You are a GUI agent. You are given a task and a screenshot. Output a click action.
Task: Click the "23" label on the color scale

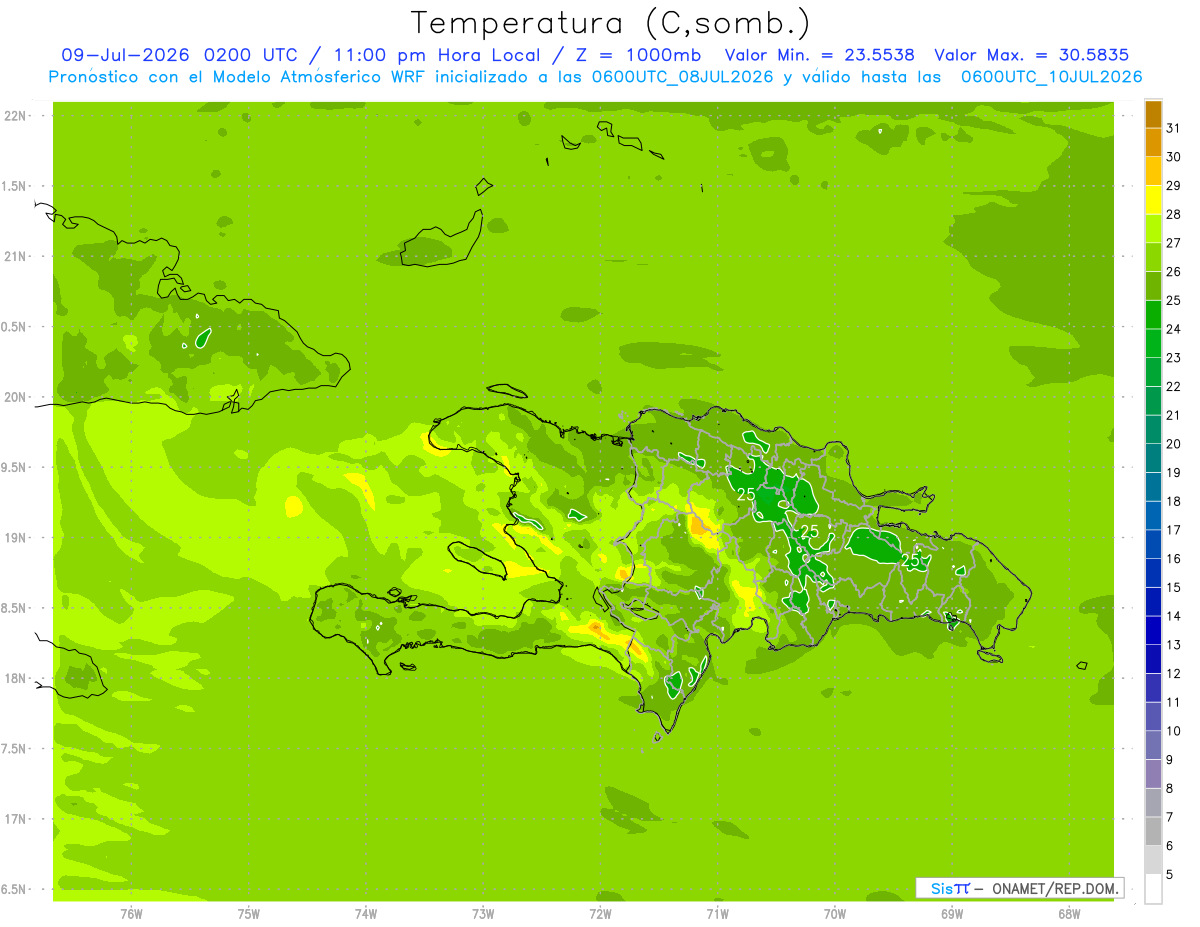point(1174,358)
